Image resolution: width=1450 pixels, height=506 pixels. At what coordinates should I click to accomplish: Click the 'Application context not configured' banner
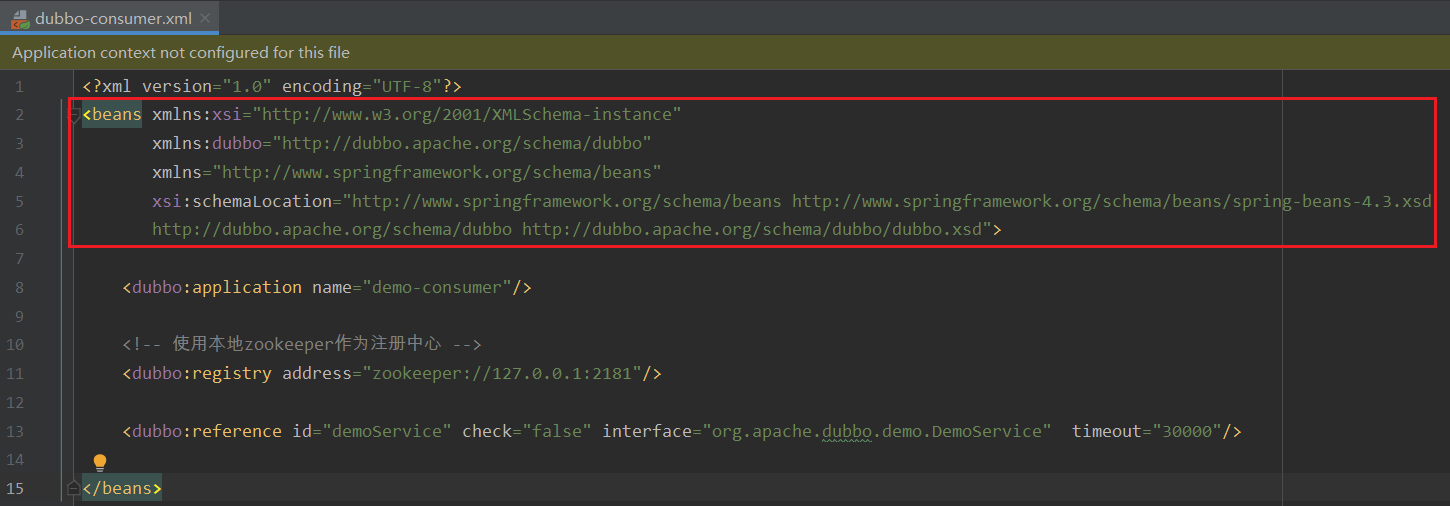[x=181, y=52]
